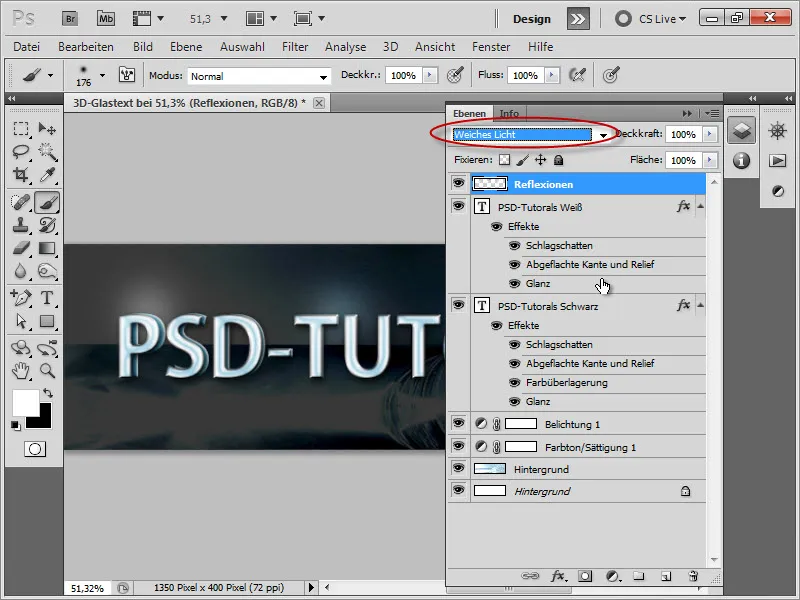This screenshot has height=600, width=800.
Task: Delete layer with the trash icon
Action: tap(693, 576)
